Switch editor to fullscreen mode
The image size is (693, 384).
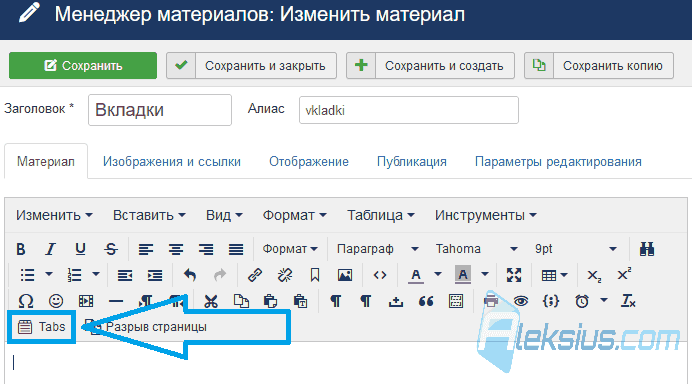coord(514,275)
